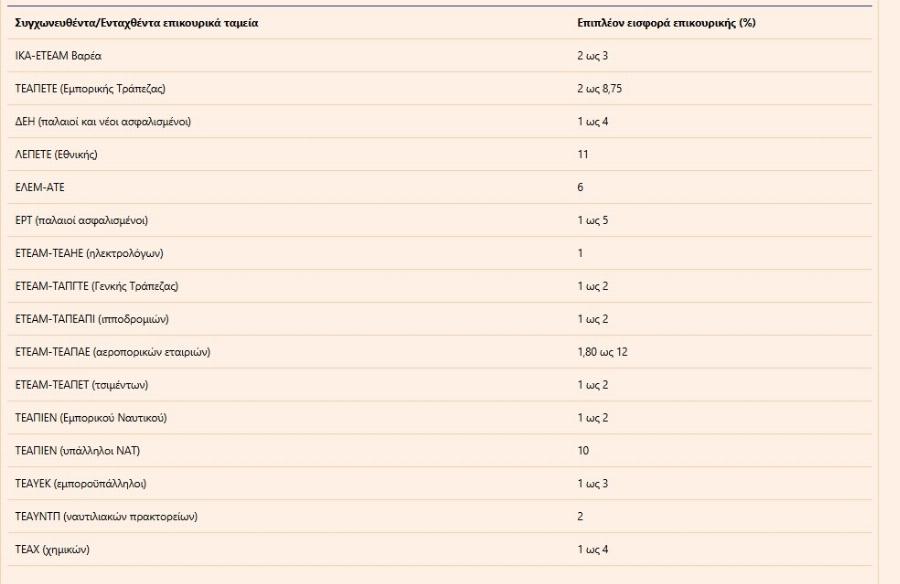Select the ΕΛΕΜ-ΑΤΕ fund name

[x=41, y=187]
